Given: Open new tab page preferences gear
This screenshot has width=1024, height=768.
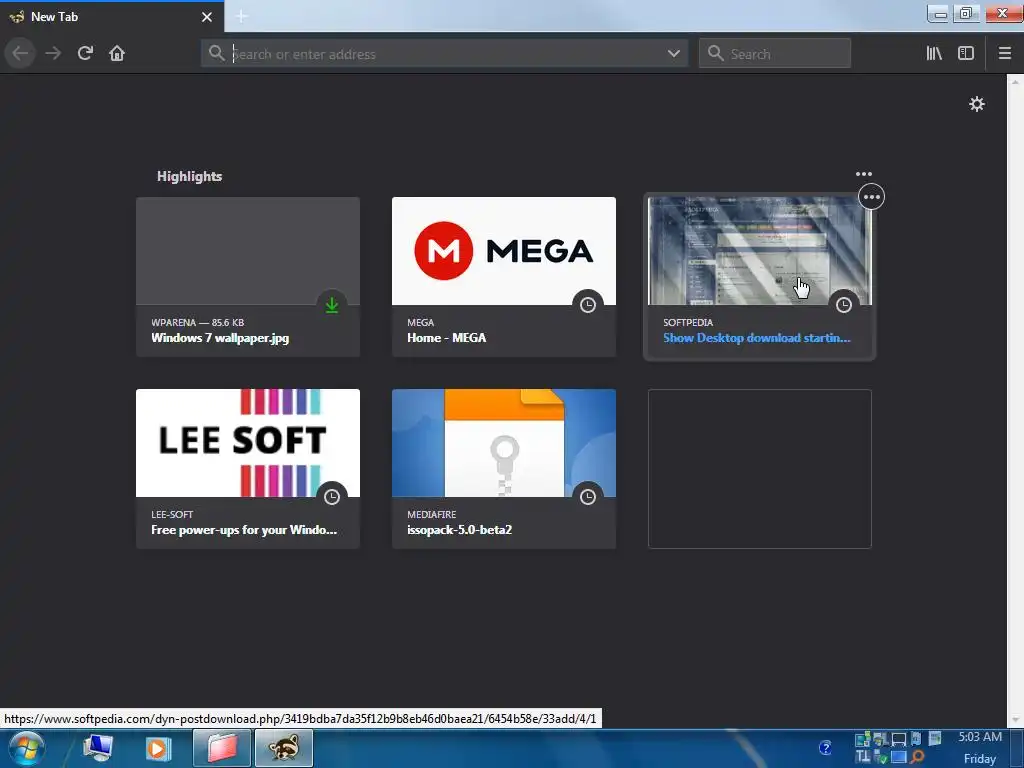Looking at the screenshot, I should pyautogui.click(x=976, y=104).
